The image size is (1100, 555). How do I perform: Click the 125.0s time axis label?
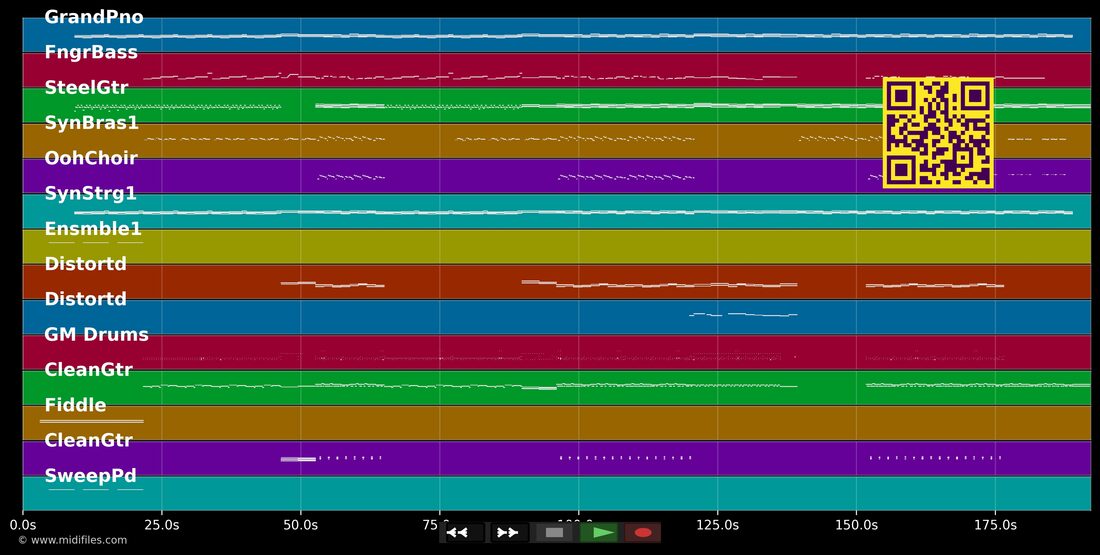pyautogui.click(x=718, y=524)
